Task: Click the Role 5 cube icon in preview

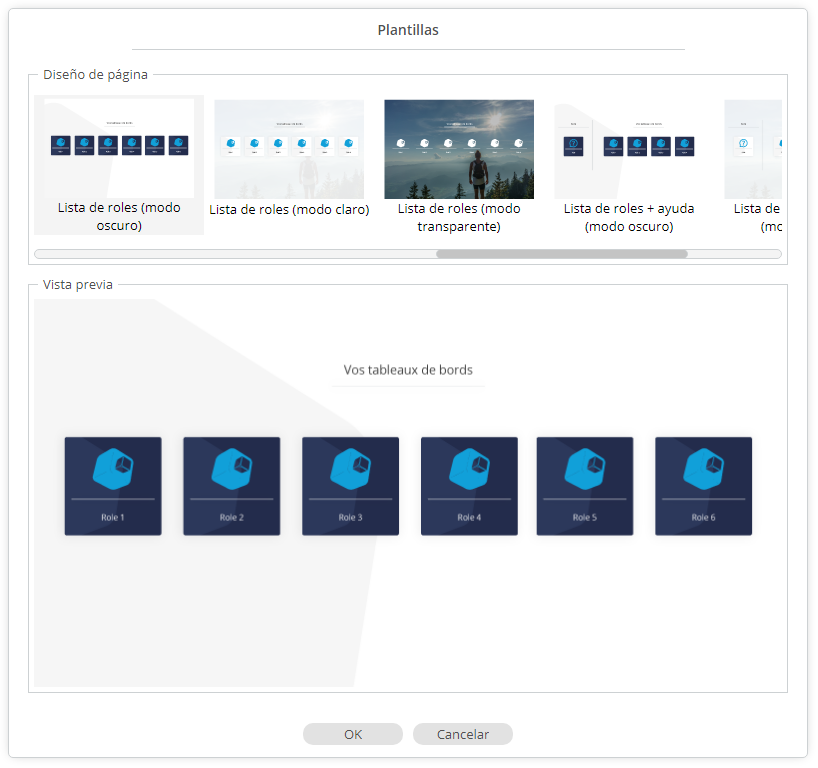Action: point(585,468)
